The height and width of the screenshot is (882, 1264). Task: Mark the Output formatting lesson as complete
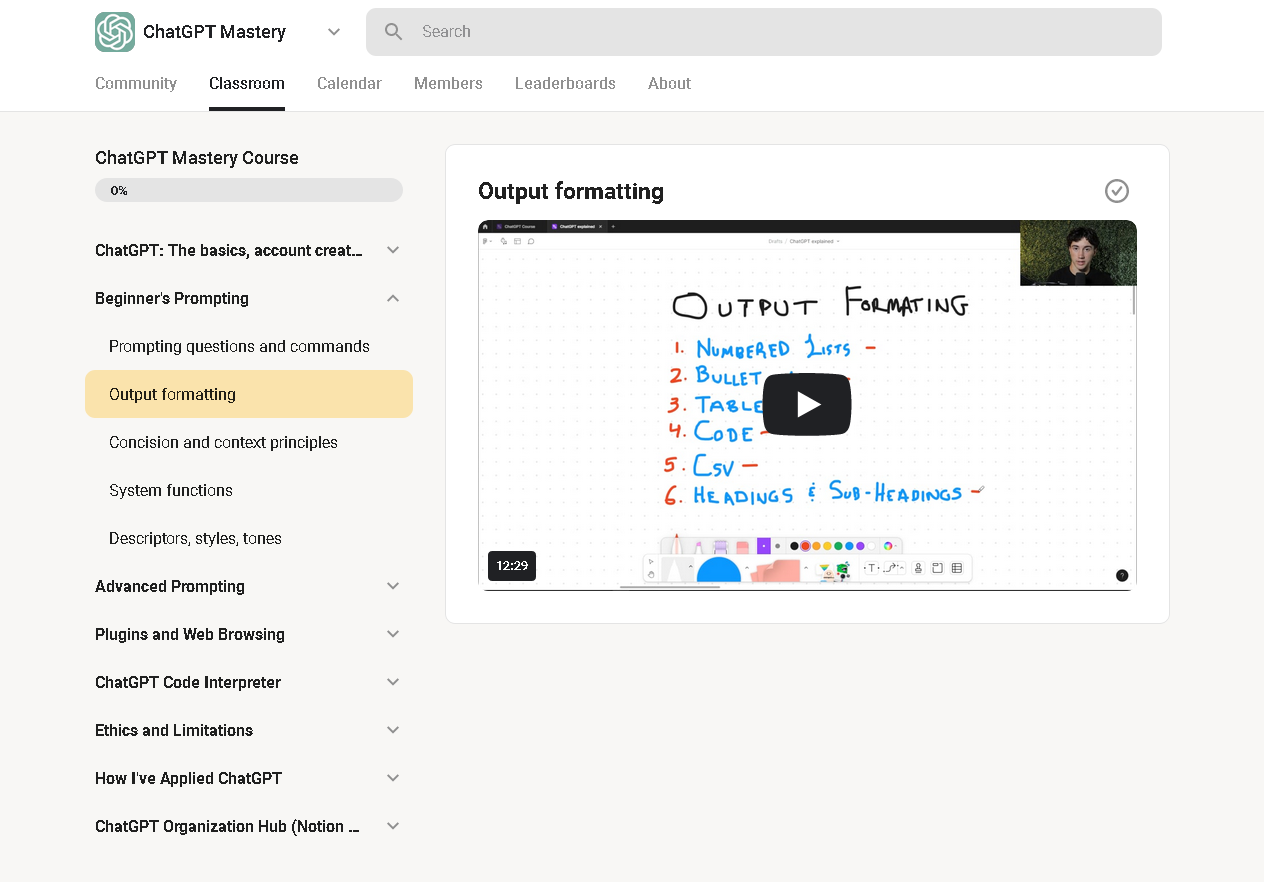pyautogui.click(x=1117, y=191)
